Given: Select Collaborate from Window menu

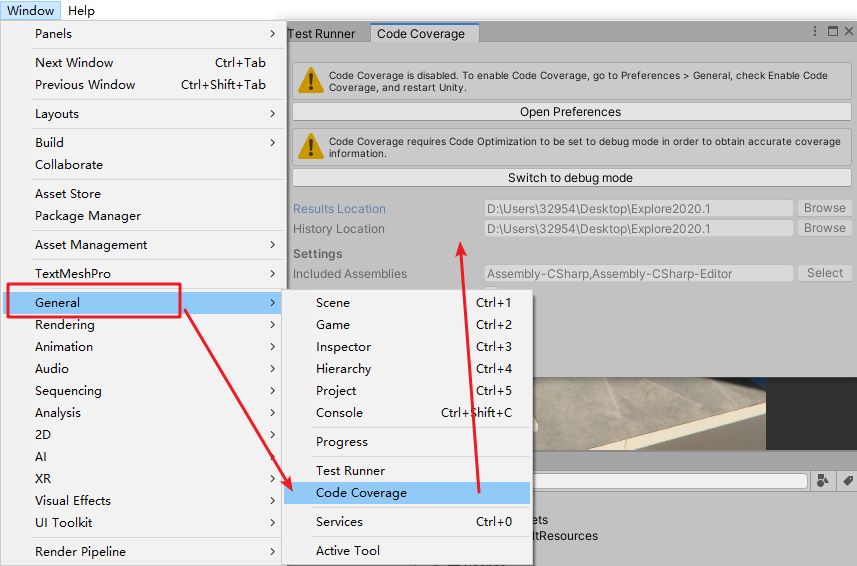Looking at the screenshot, I should (x=144, y=164).
